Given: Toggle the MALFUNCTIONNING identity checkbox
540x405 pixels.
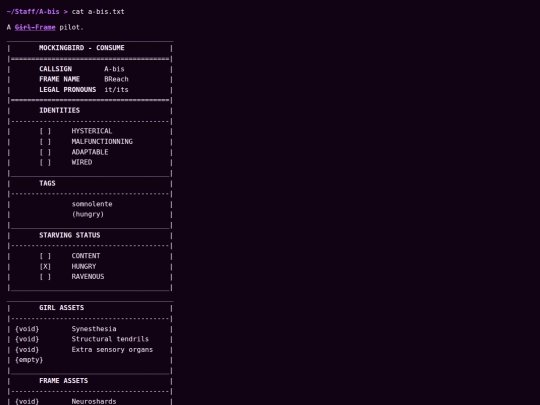Looking at the screenshot, I should point(45,142).
